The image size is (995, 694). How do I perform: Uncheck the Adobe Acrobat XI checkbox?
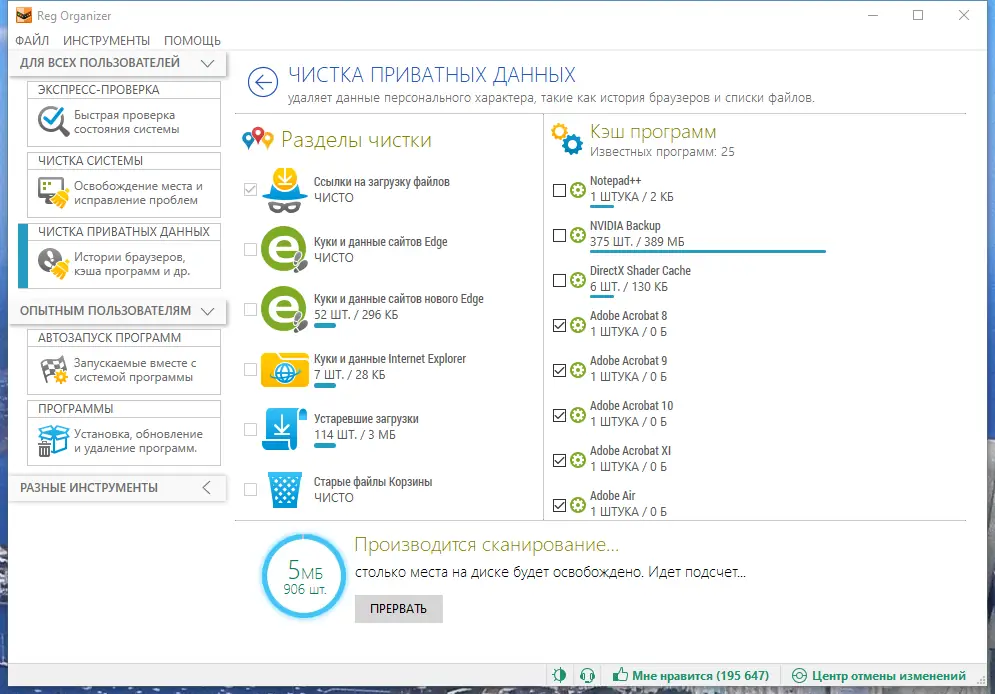[559, 460]
